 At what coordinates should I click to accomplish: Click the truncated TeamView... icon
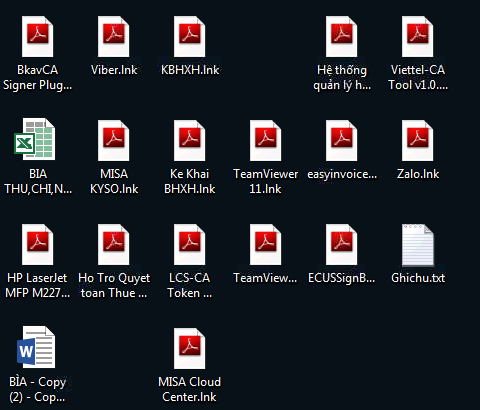[266, 245]
